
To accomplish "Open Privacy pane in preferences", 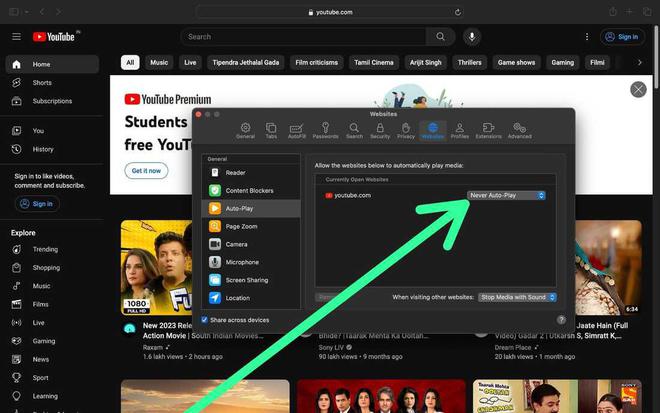I will [x=406, y=131].
